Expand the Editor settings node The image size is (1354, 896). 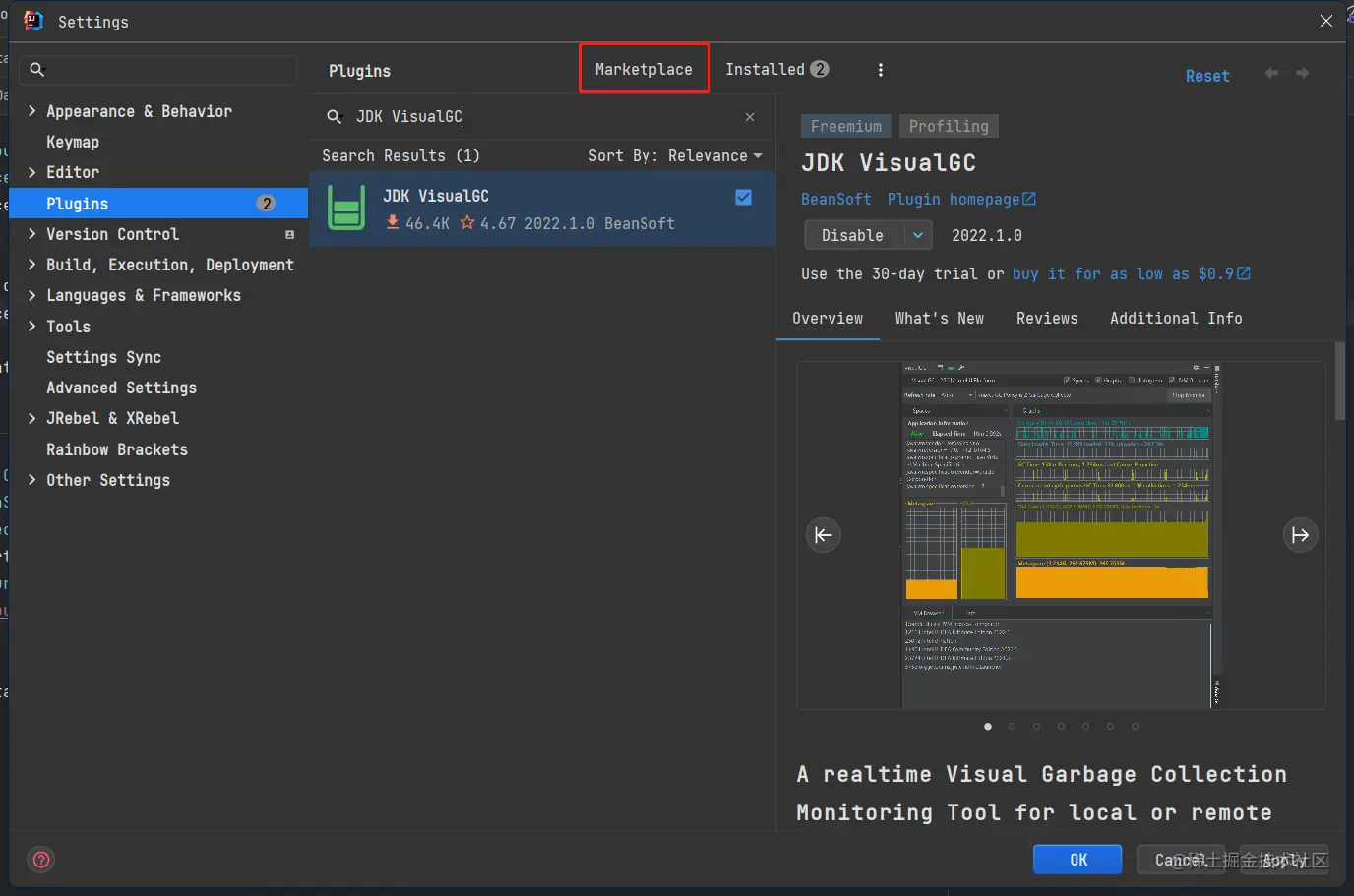[x=32, y=172]
